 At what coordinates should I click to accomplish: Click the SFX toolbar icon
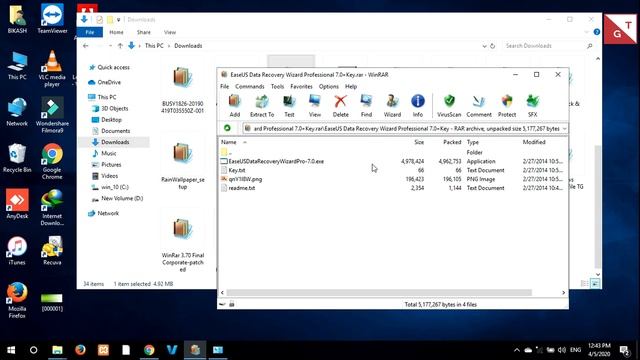(x=533, y=106)
